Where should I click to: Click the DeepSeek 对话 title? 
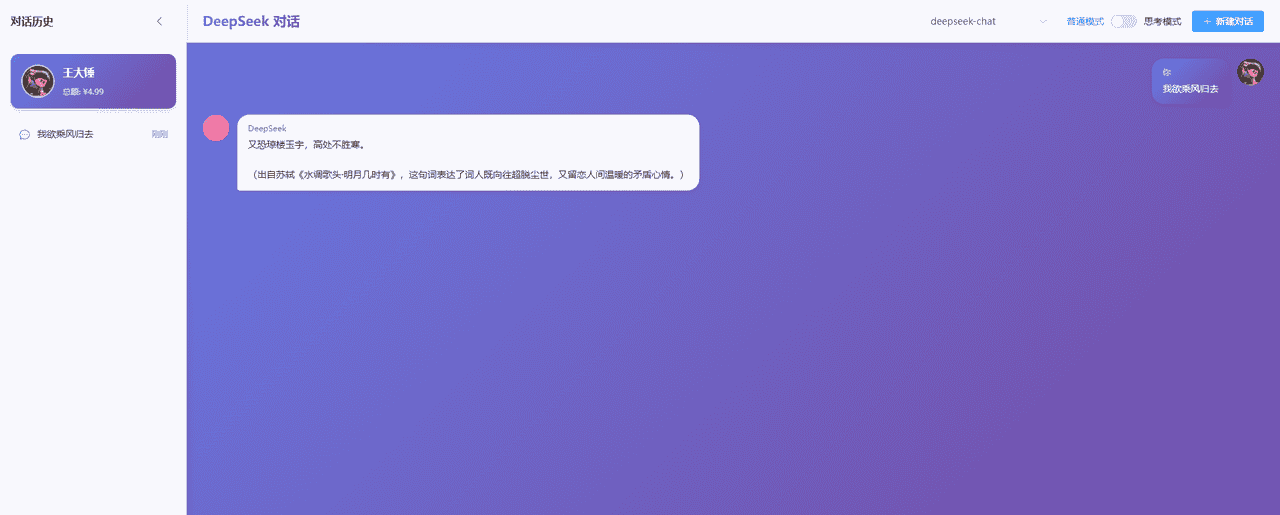click(251, 21)
